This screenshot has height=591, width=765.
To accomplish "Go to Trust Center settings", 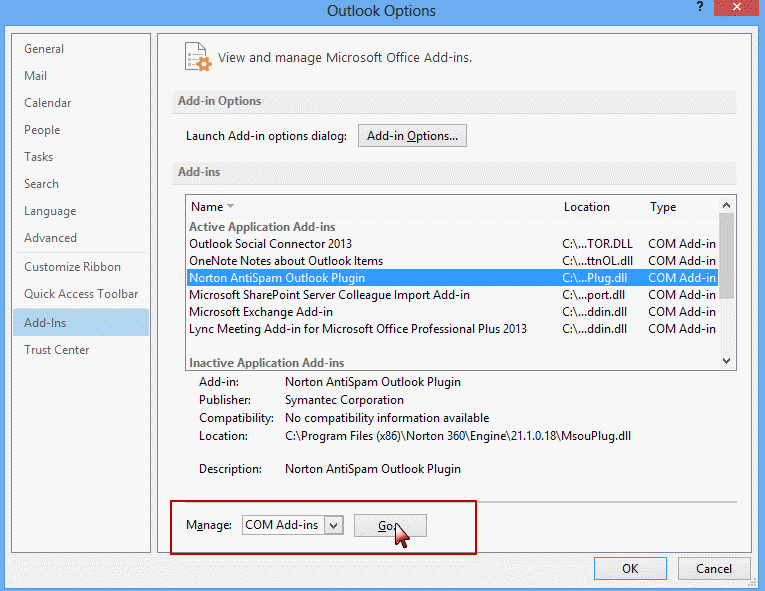I will (57, 350).
